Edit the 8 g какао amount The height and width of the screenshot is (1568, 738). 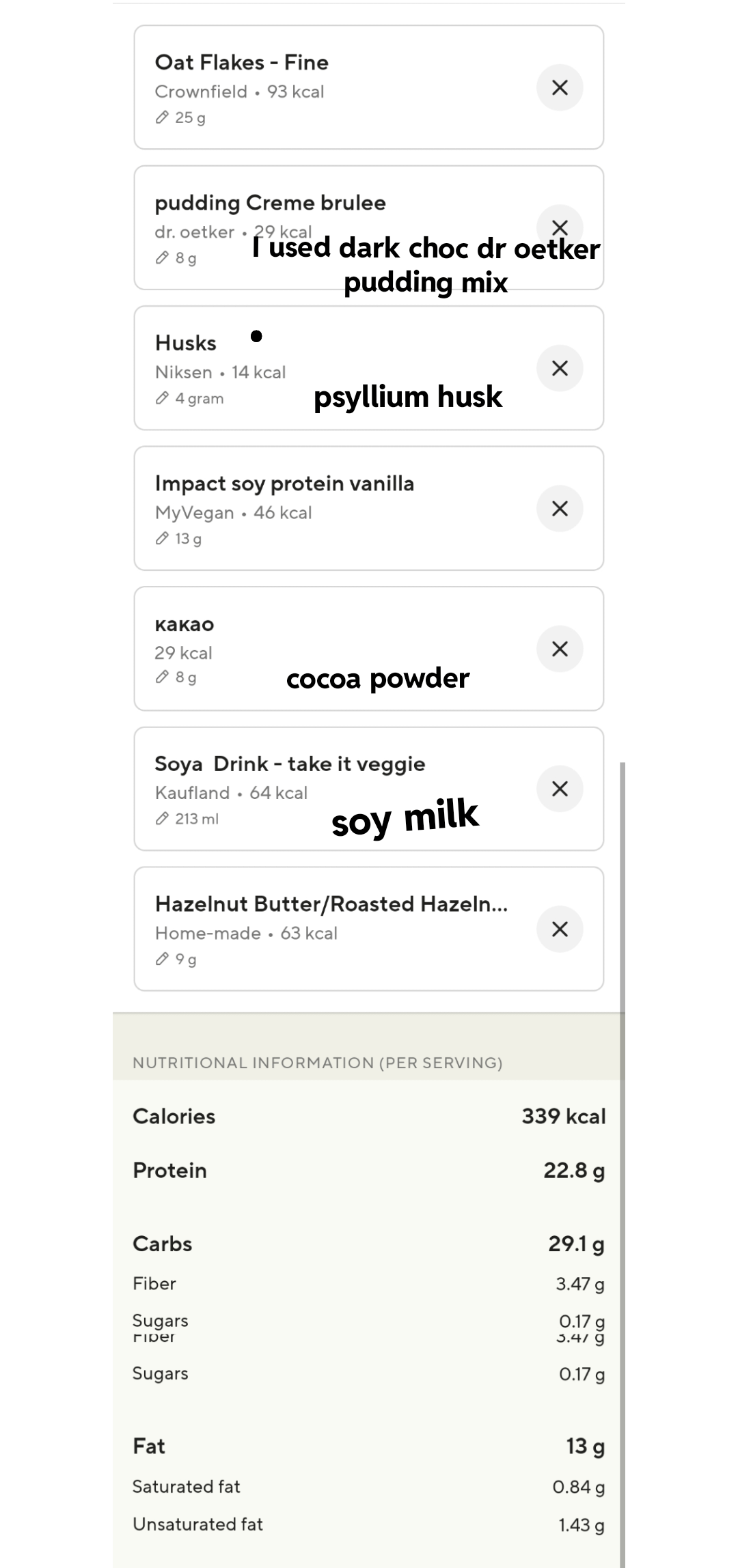pos(176,677)
